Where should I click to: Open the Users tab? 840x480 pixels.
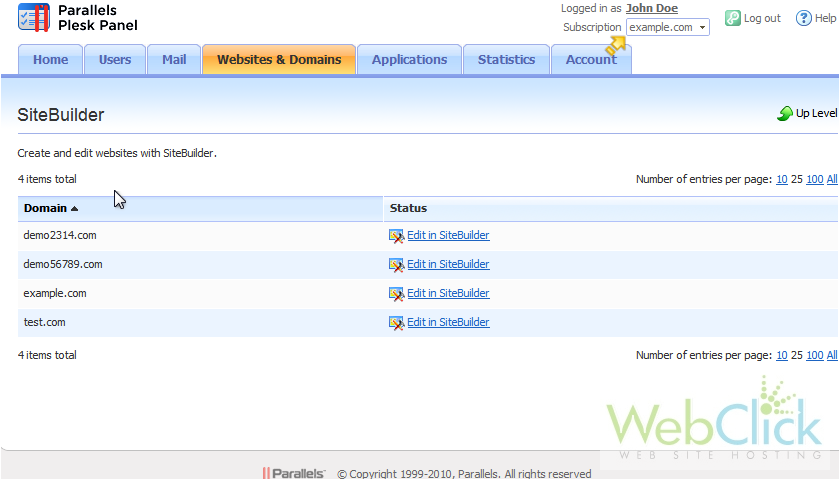115,59
